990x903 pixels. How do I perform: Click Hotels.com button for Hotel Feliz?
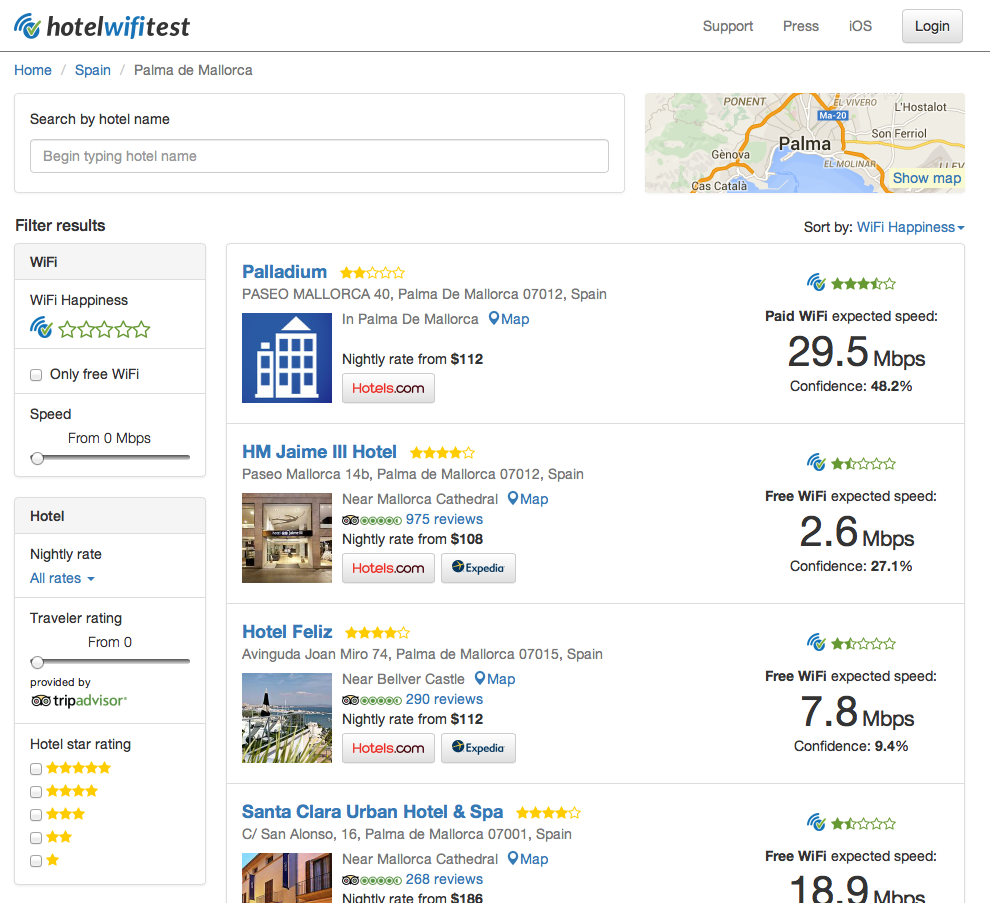[388, 748]
